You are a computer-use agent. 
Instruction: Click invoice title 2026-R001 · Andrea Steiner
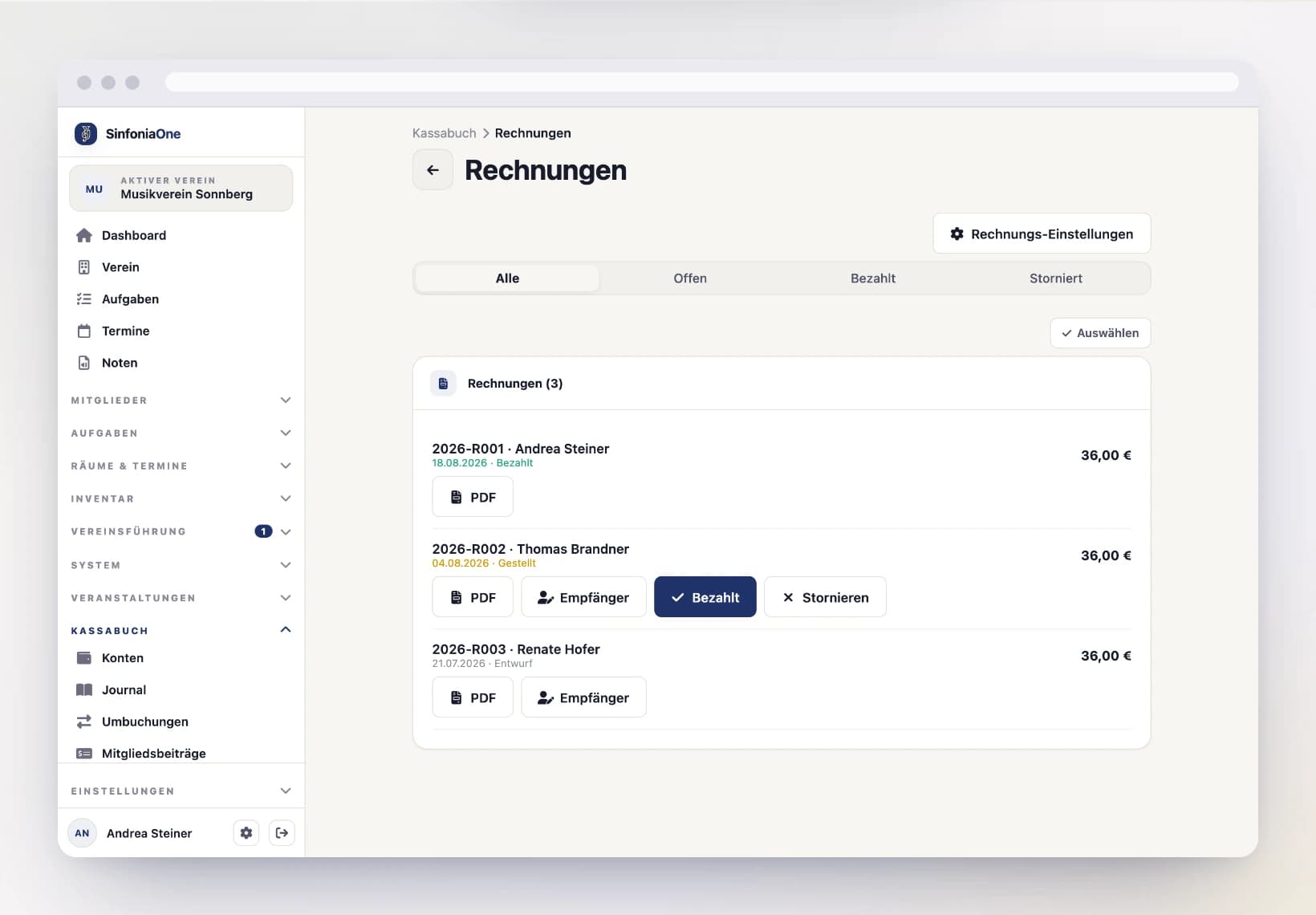pos(521,449)
